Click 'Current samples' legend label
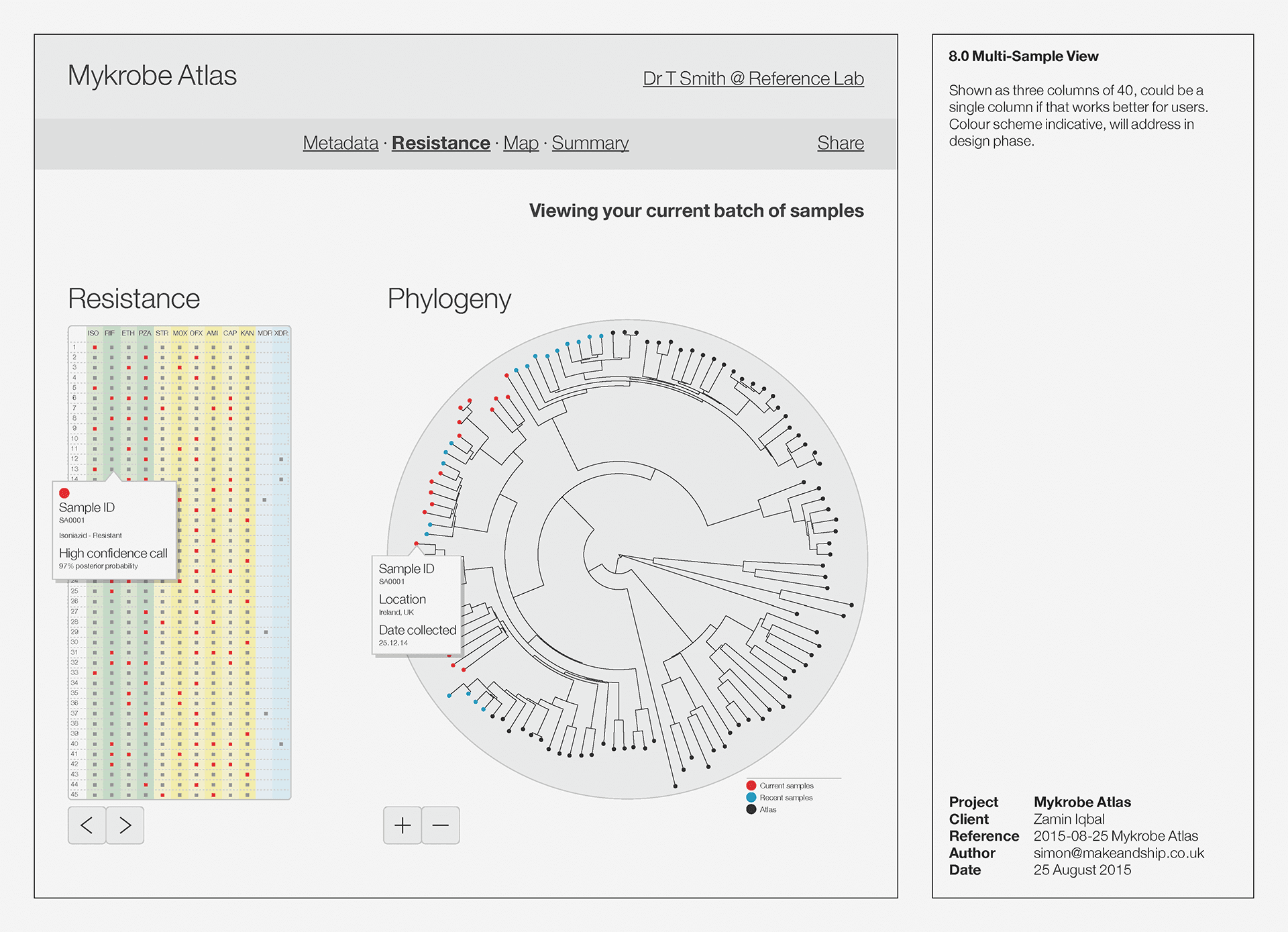The height and width of the screenshot is (932, 1288). 787,786
